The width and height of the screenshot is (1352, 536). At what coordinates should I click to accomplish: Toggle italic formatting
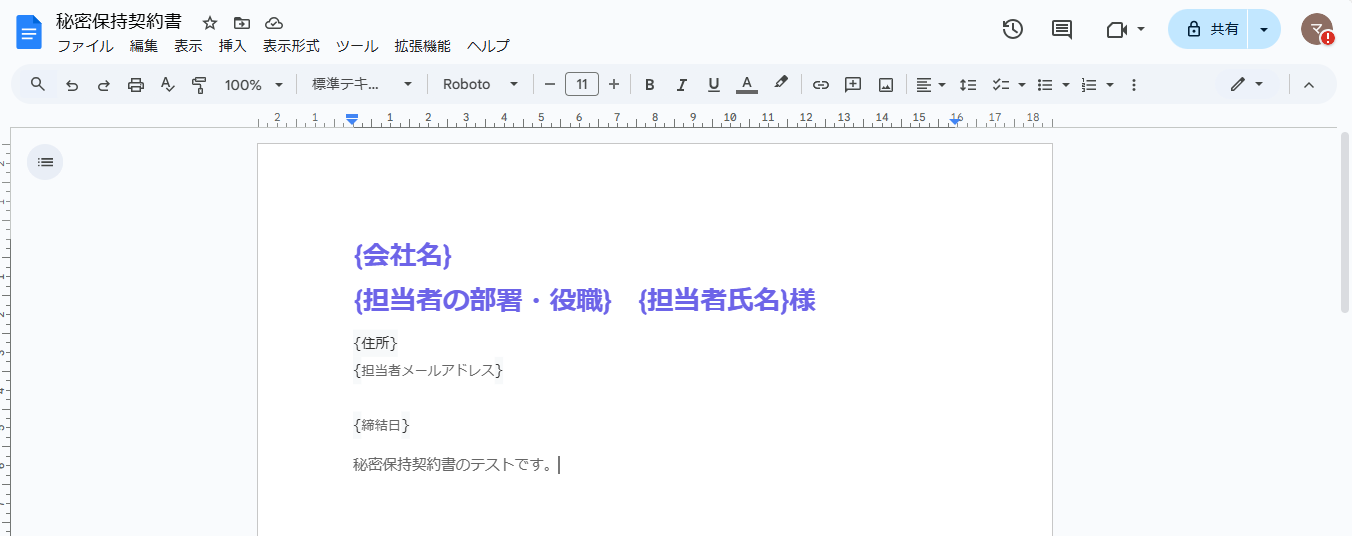pos(682,85)
